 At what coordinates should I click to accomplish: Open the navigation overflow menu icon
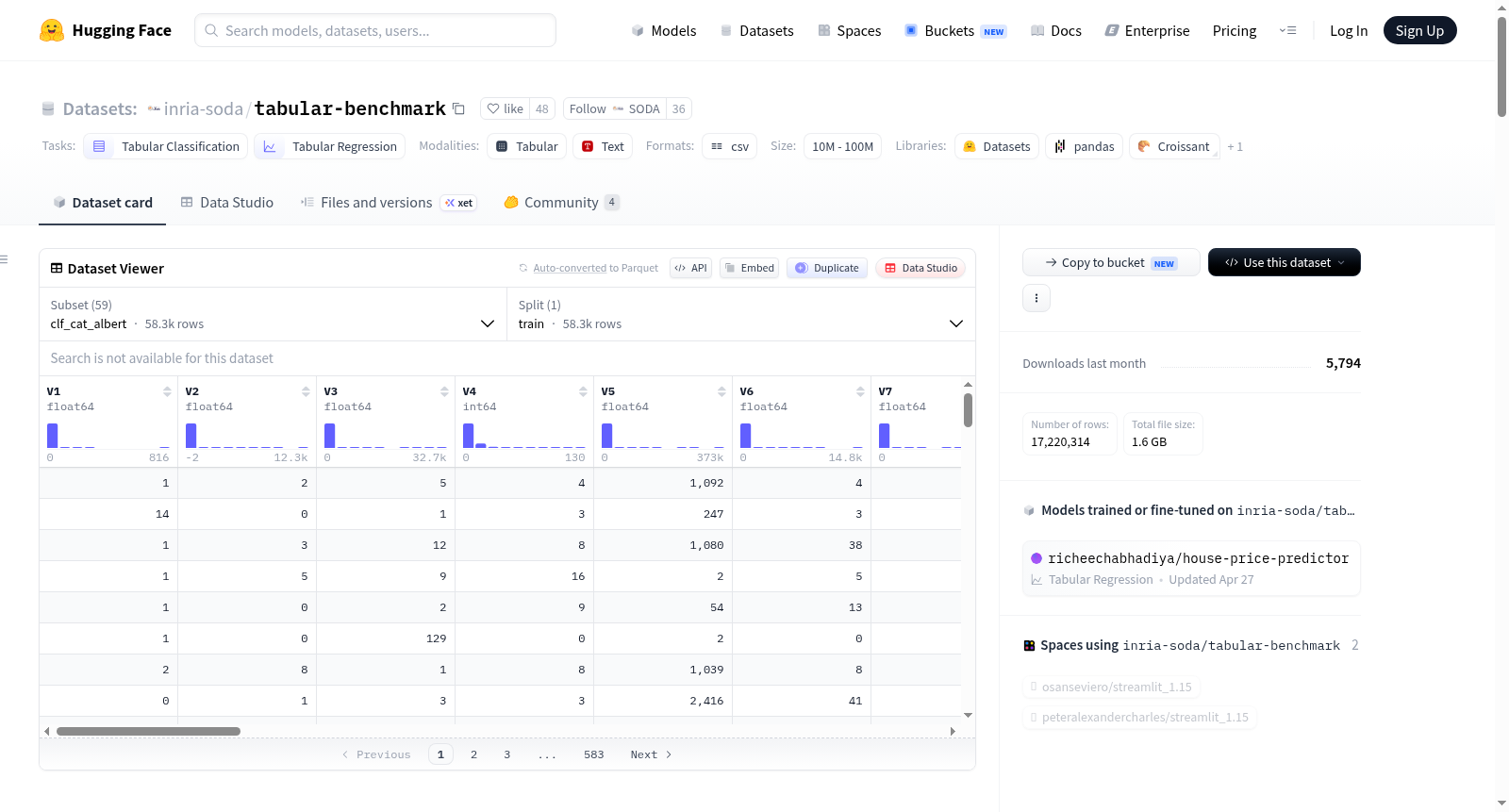1287,30
